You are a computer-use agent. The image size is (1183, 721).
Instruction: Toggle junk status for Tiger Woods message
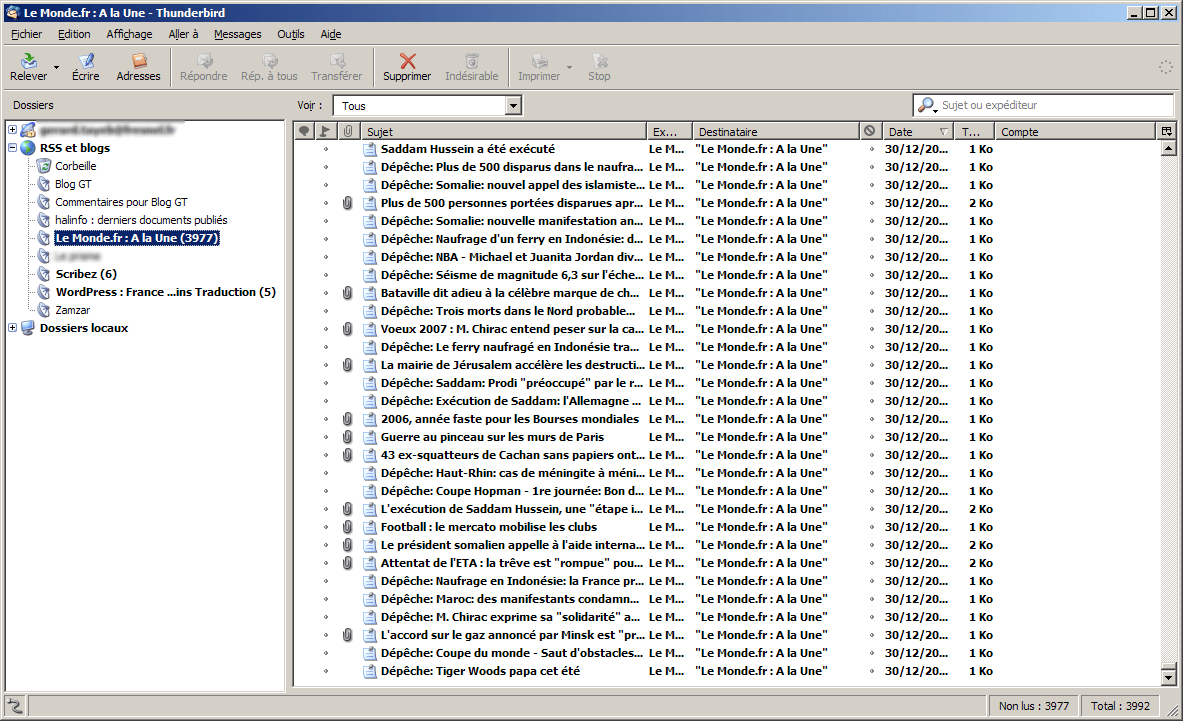871,671
